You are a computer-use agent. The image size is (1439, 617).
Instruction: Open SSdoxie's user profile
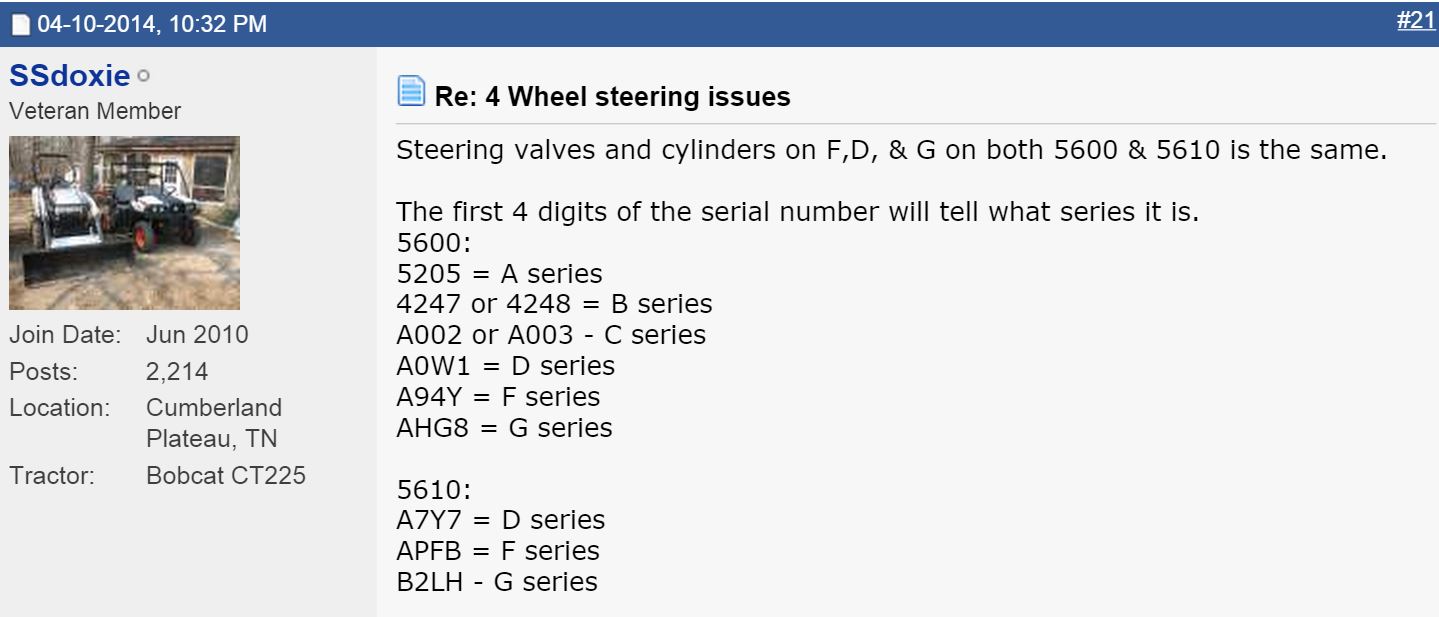[x=69, y=76]
